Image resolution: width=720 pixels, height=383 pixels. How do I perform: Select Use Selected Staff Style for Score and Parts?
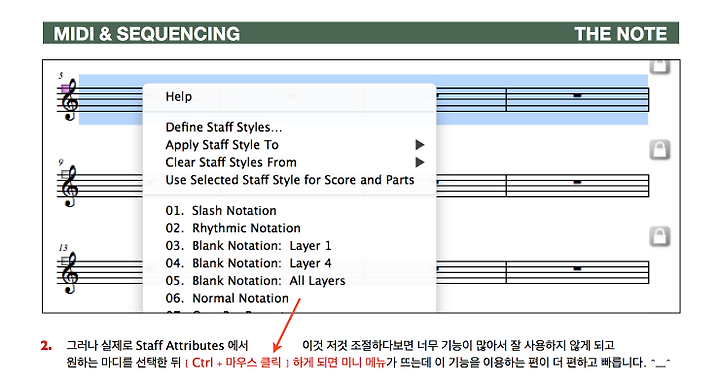[289, 180]
